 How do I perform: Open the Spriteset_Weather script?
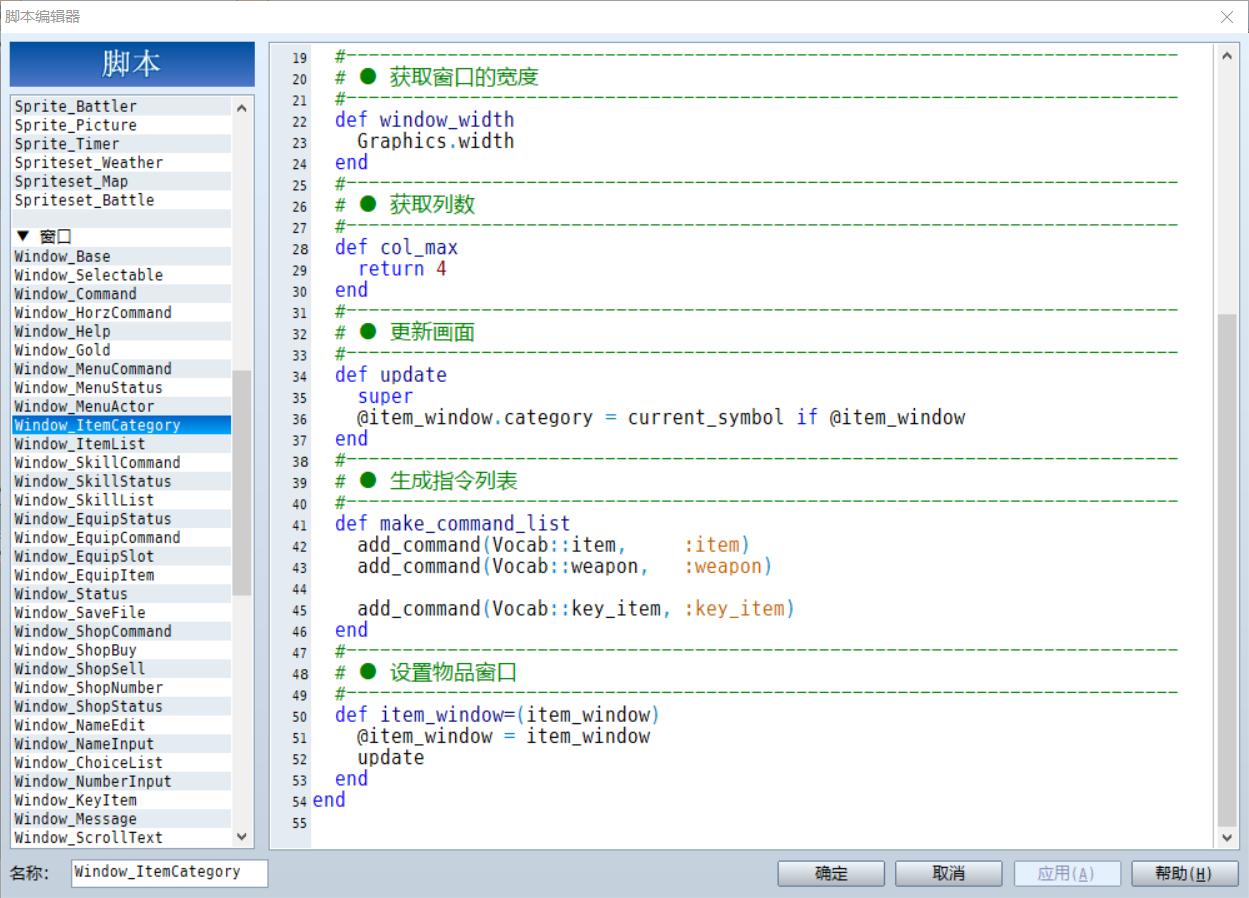122,162
